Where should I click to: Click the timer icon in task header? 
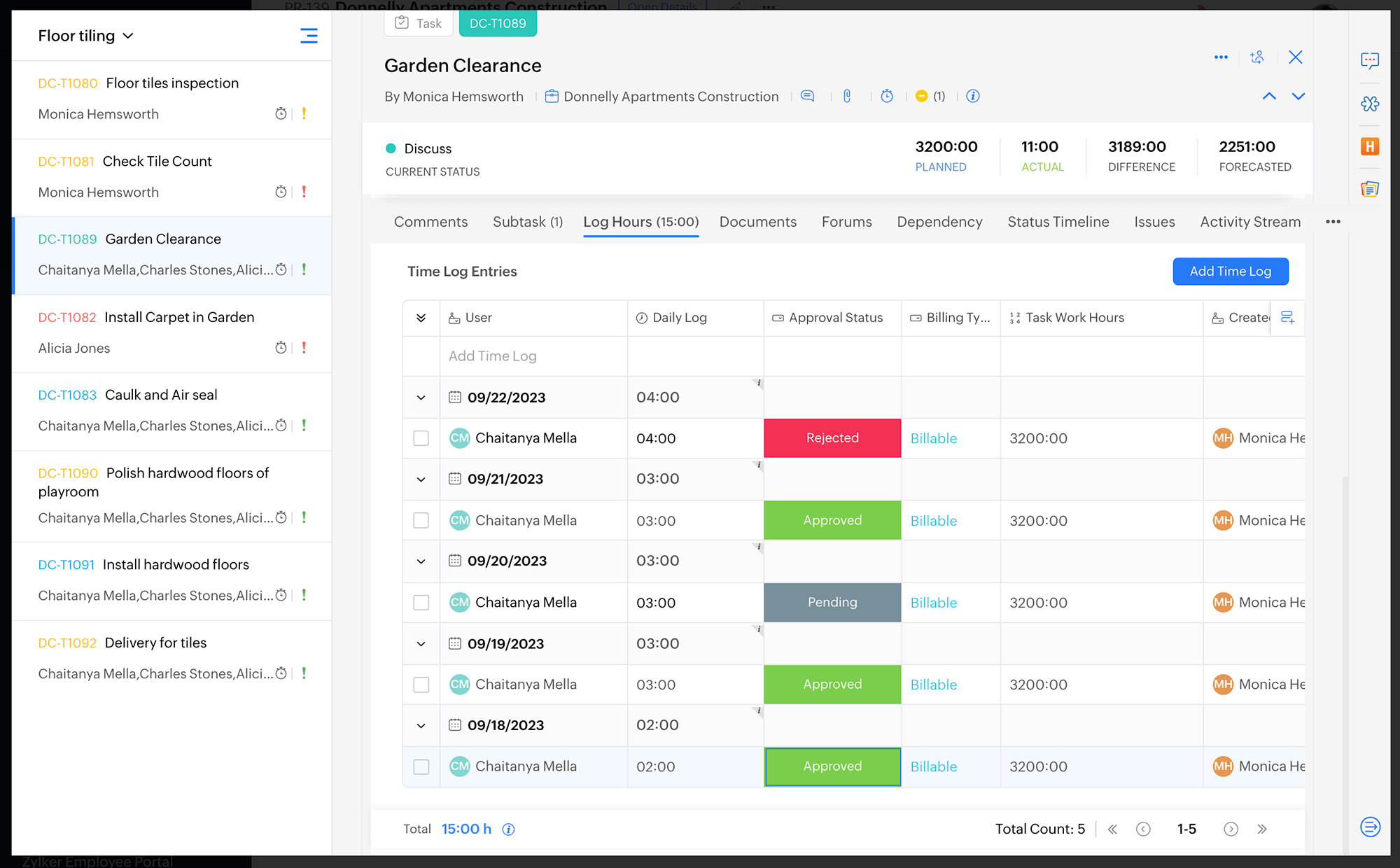click(887, 96)
